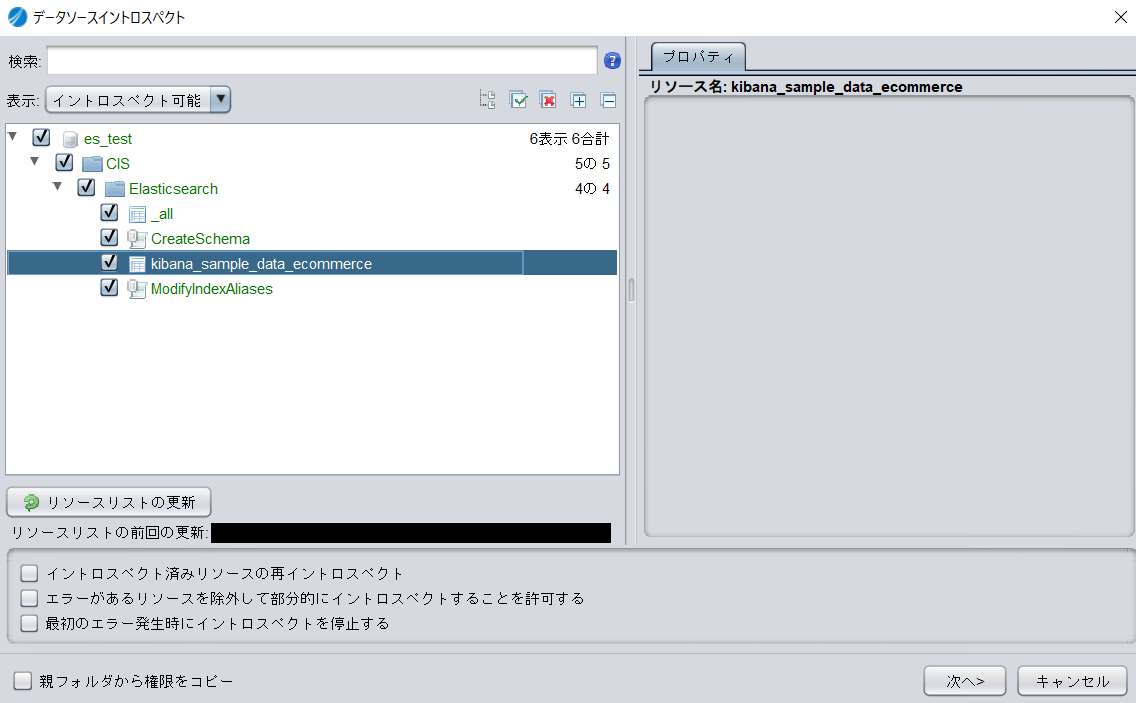Image resolution: width=1136 pixels, height=703 pixels.
Task: Enable エラーがあるリソースを除外 partial introspect checkbox
Action: [29, 599]
